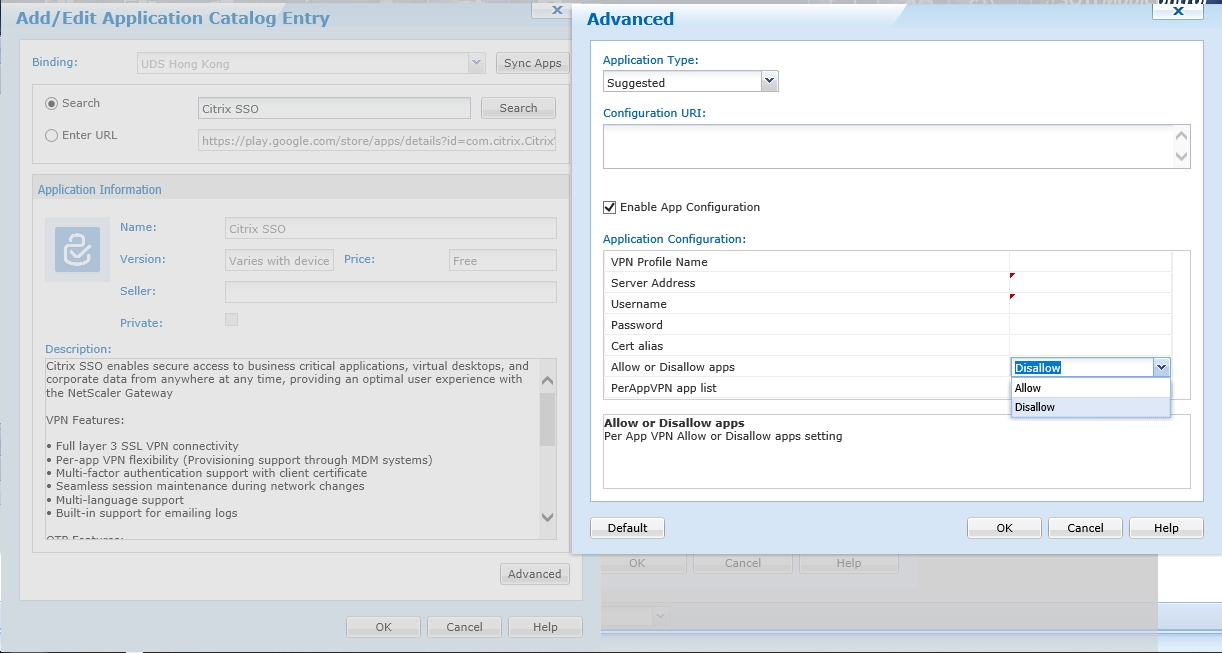Image resolution: width=1222 pixels, height=653 pixels.
Task: Close the Advanced dialog window
Action: tap(1178, 12)
